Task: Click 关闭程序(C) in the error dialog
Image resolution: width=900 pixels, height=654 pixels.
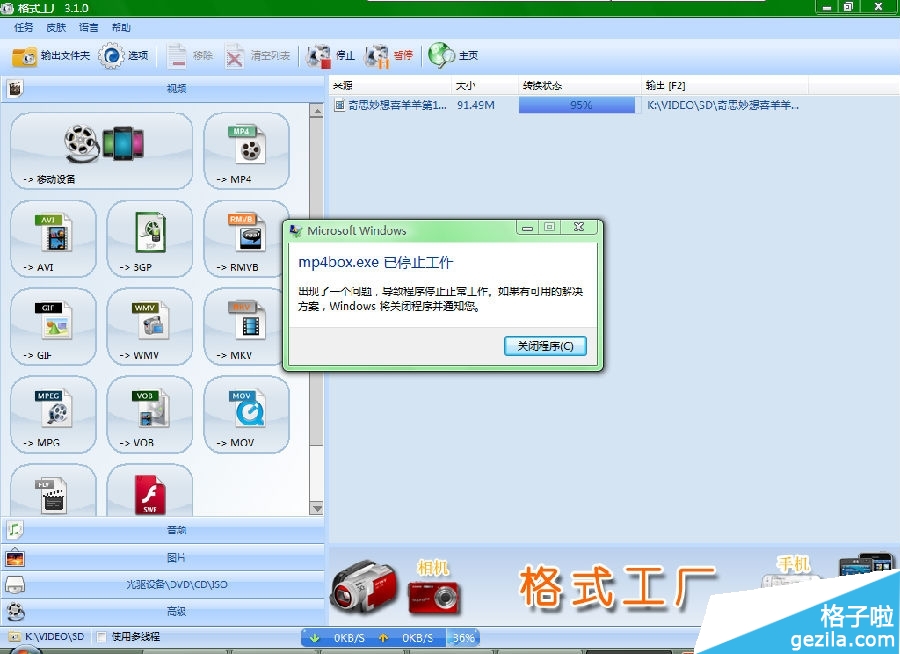Action: pos(545,346)
